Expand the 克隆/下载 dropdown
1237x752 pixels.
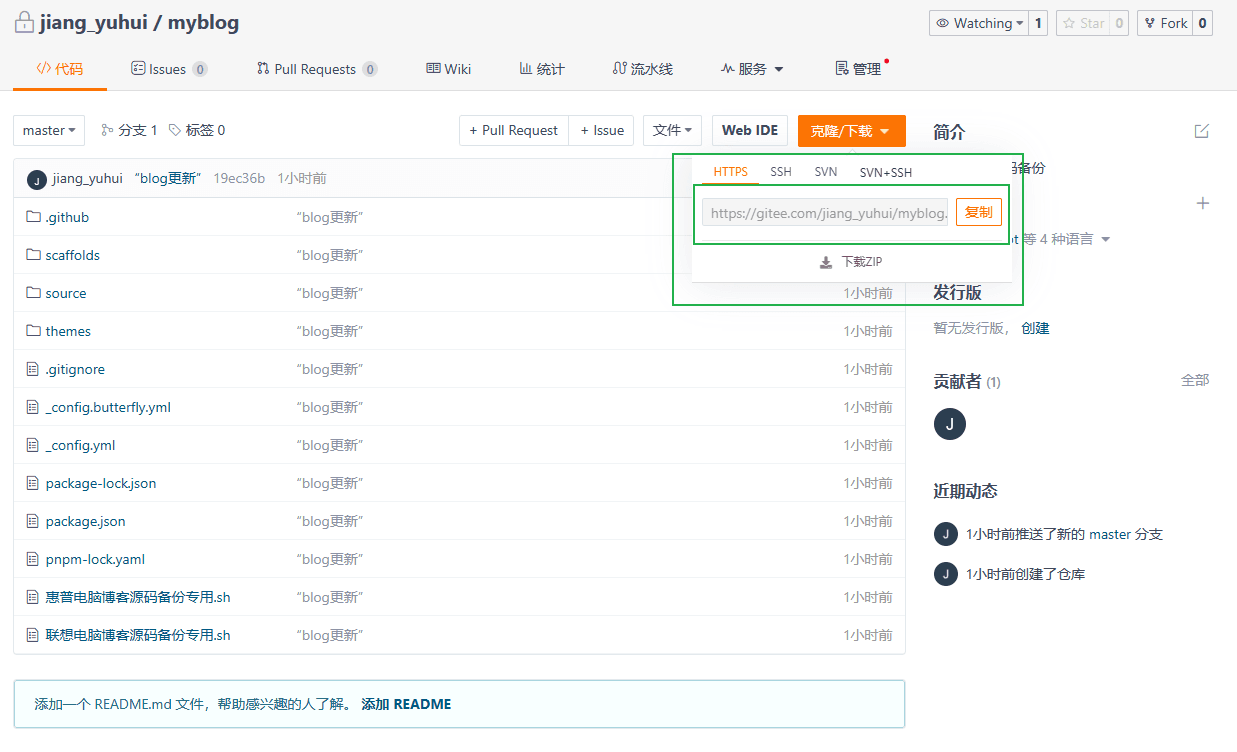pyautogui.click(x=851, y=131)
